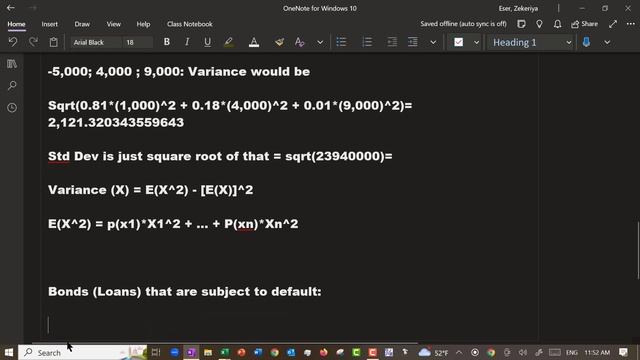Click the back arrow in title bar
Screen dimensions: 640x360
(11, 8)
